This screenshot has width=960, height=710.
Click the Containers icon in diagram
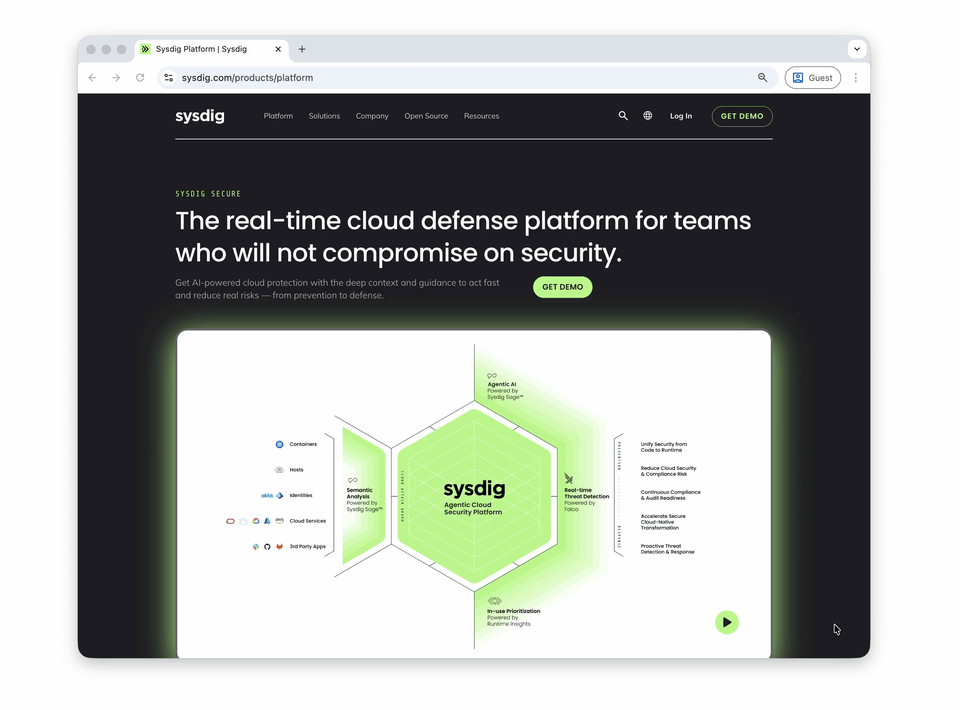pos(279,444)
